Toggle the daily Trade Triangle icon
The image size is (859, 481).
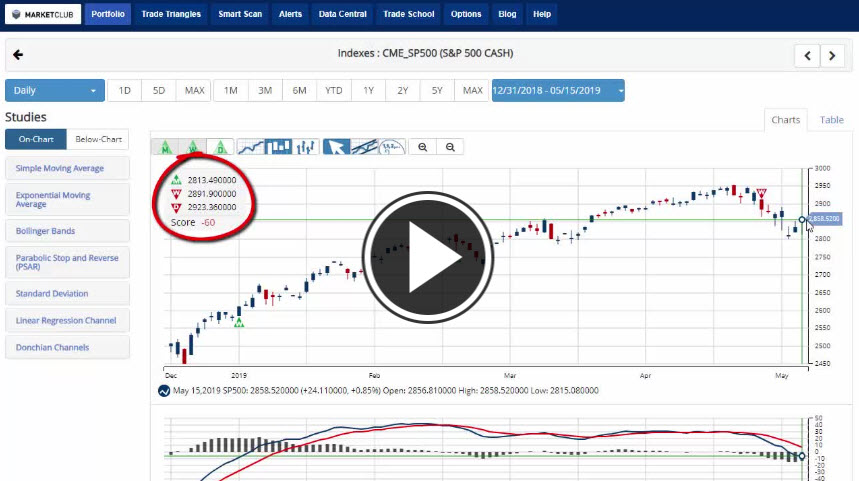(x=222, y=147)
